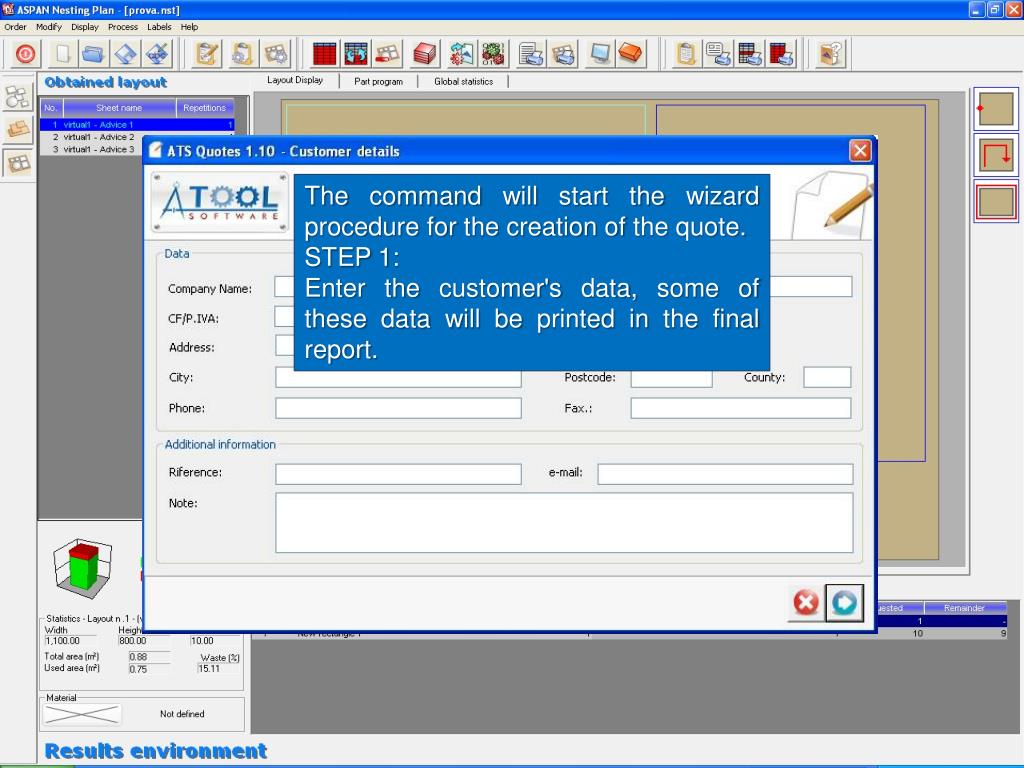1024x768 pixels.
Task: Click the computer monitor toolbar icon
Action: [599, 54]
